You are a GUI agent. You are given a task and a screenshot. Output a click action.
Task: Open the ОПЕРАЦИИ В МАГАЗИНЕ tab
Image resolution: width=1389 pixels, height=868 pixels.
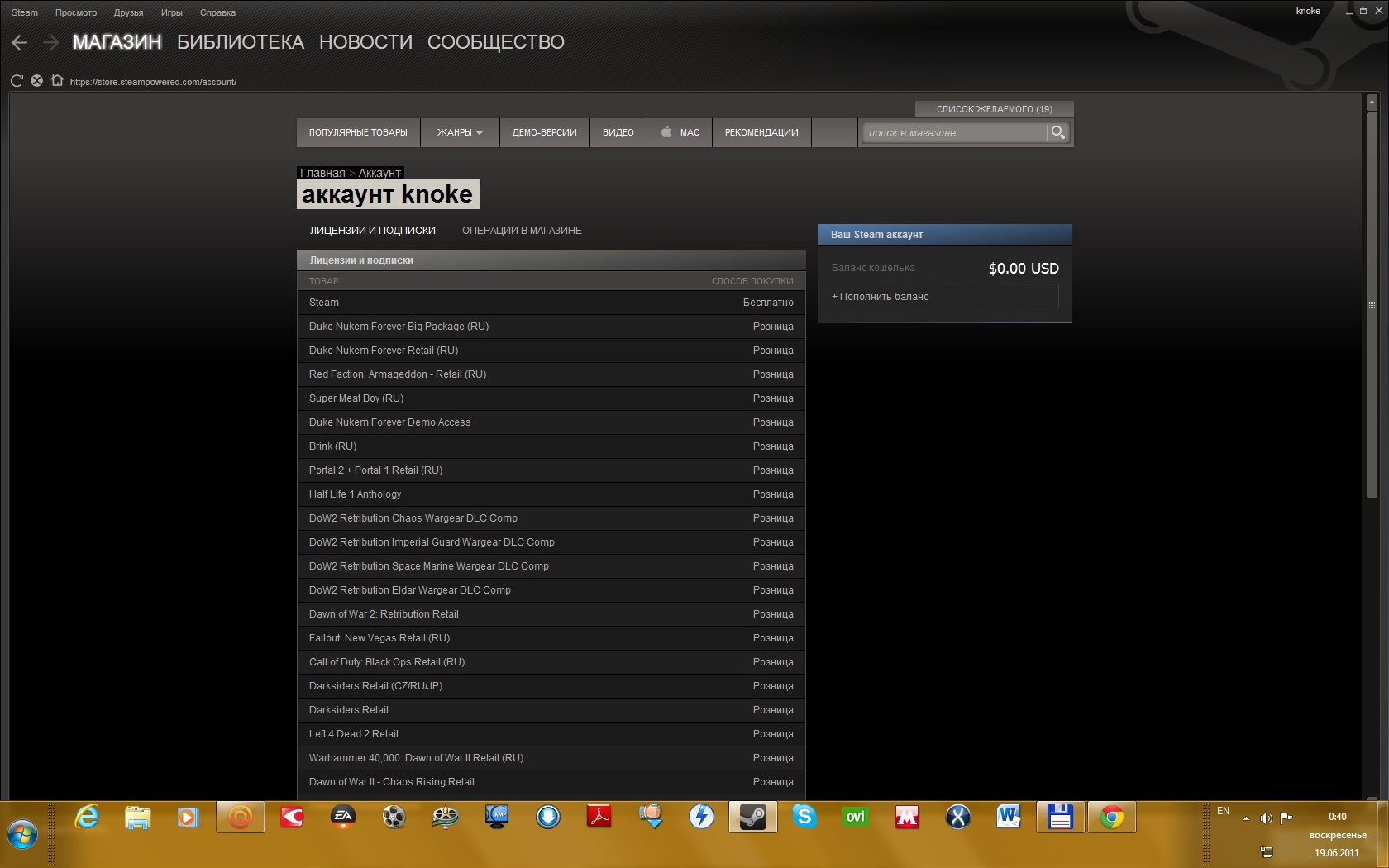tap(522, 231)
